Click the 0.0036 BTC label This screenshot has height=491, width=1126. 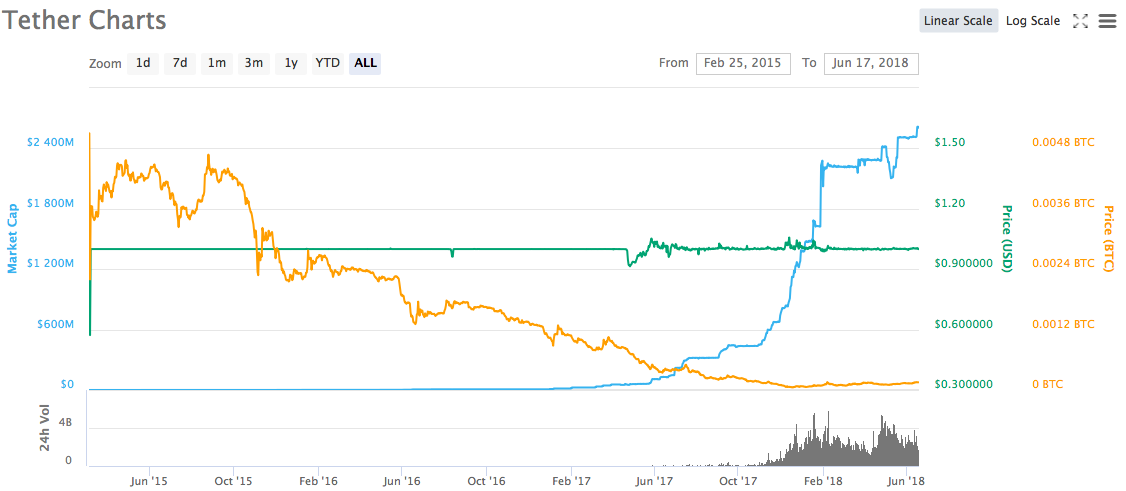[x=1063, y=203]
